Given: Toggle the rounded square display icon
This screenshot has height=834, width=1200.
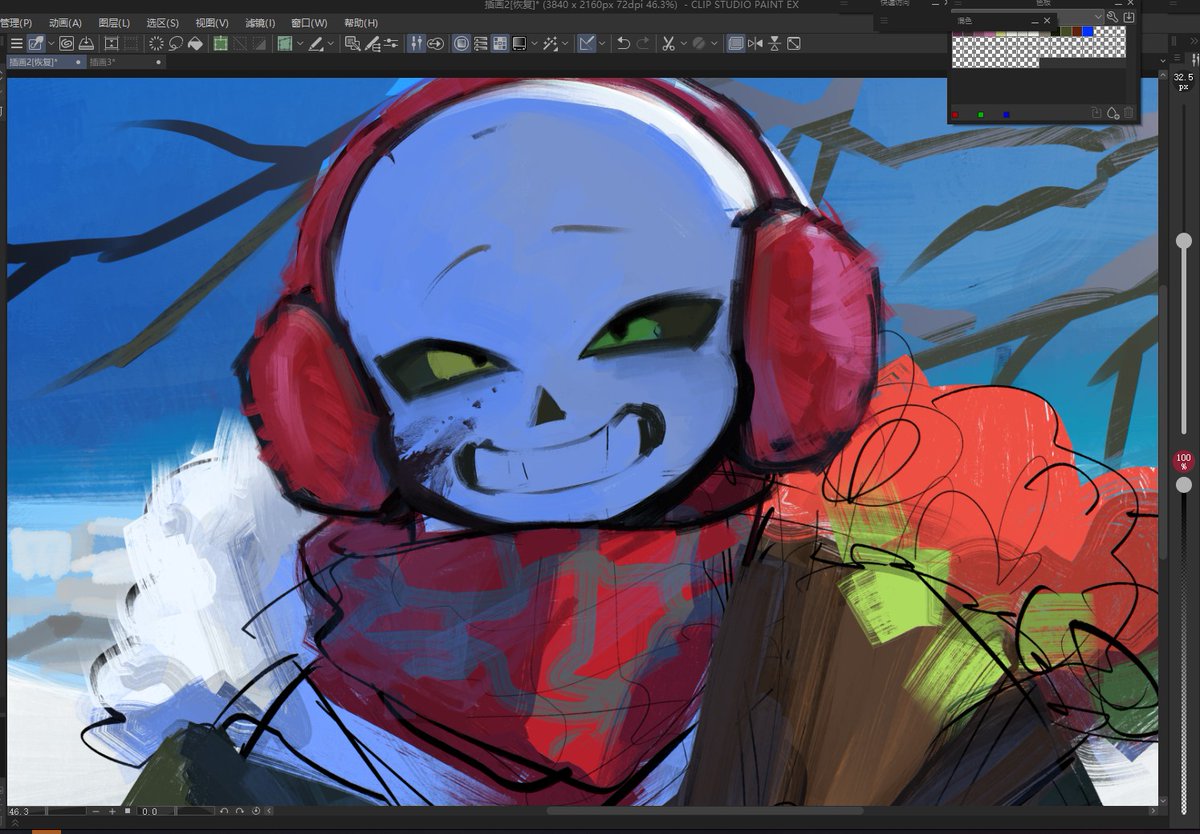Looking at the screenshot, I should tap(461, 43).
